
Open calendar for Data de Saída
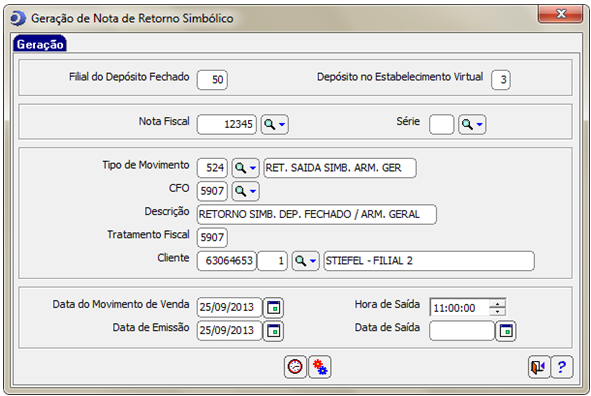tap(505, 331)
